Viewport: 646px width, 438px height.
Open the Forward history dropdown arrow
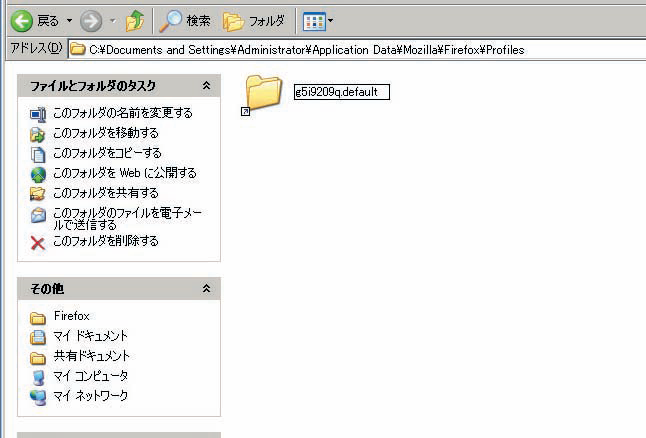(x=112, y=20)
